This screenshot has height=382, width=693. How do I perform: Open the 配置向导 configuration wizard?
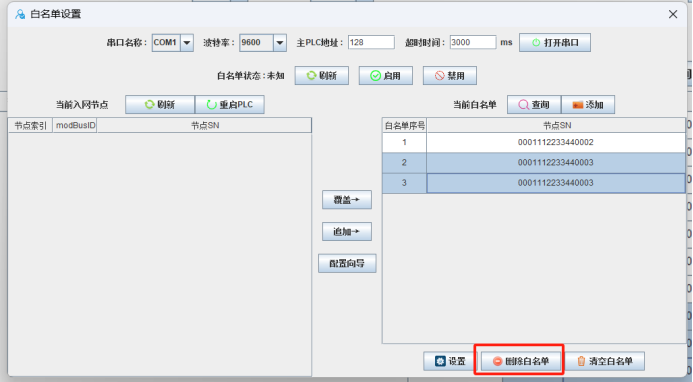tap(347, 264)
